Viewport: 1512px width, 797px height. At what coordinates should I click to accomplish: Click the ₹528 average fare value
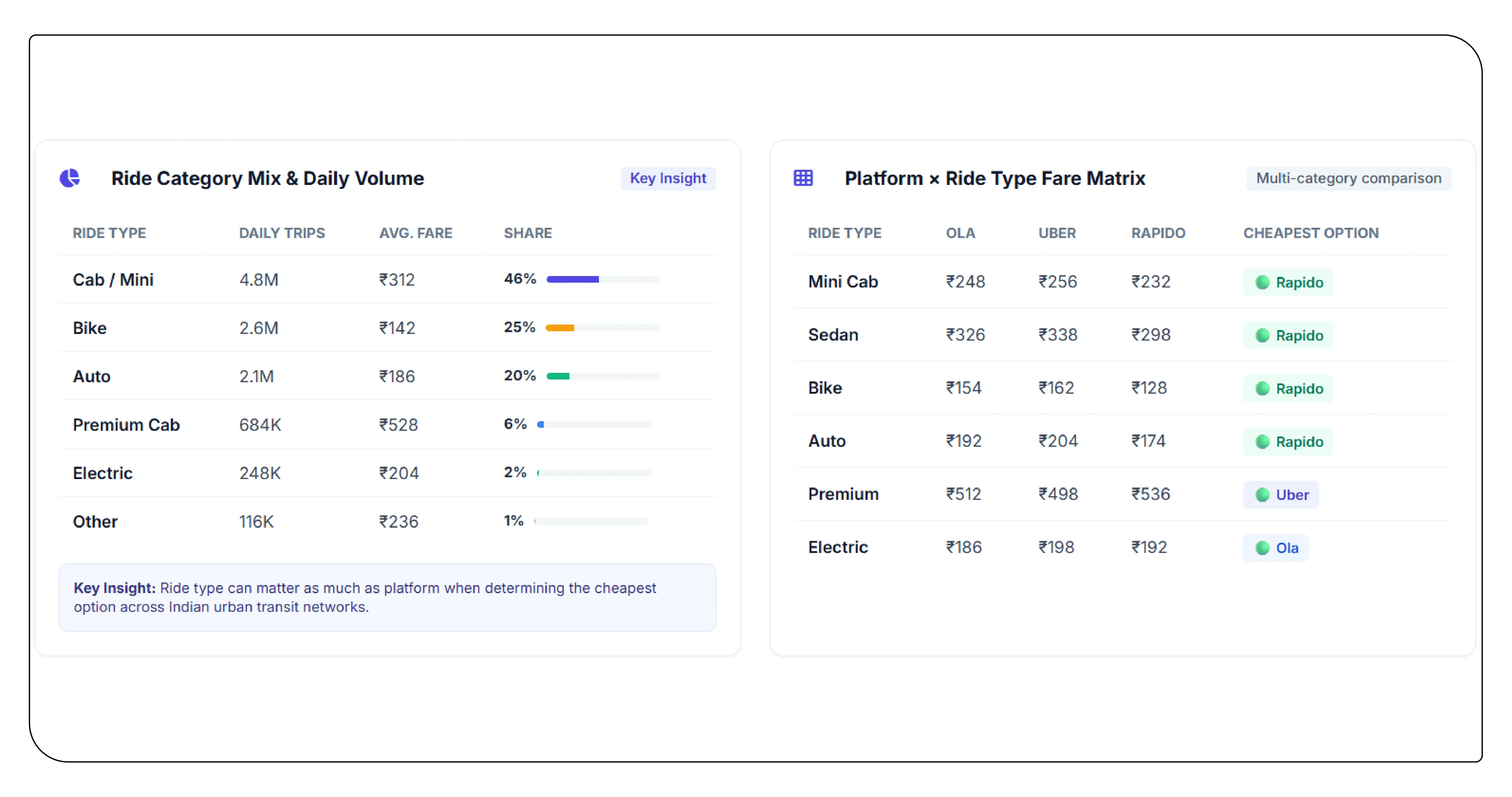[x=399, y=425]
